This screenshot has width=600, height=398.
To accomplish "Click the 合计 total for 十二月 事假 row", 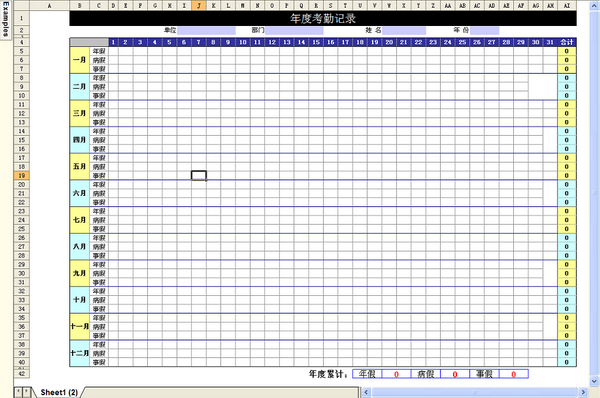I will (567, 362).
